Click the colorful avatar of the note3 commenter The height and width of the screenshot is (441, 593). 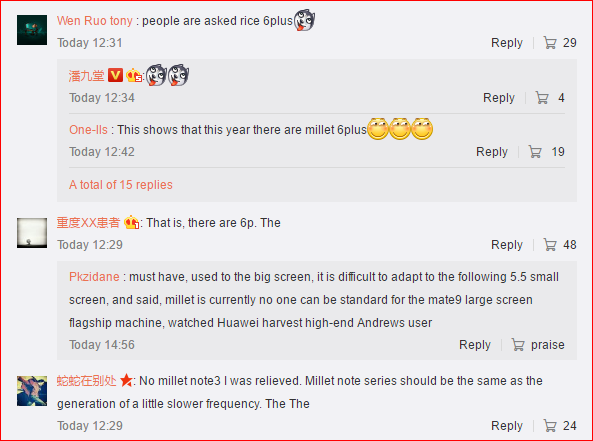[x=32, y=391]
